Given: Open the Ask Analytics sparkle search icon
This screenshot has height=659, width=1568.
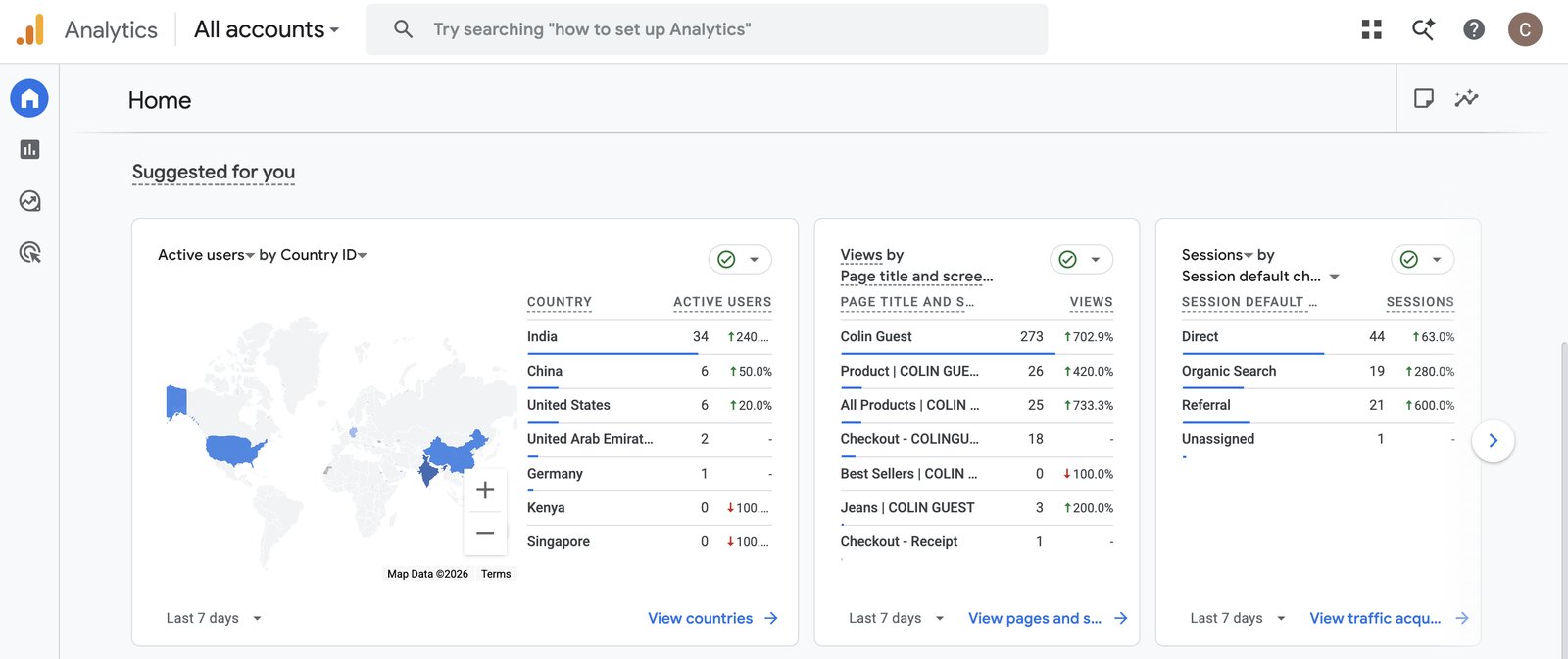Looking at the screenshot, I should 1423,29.
